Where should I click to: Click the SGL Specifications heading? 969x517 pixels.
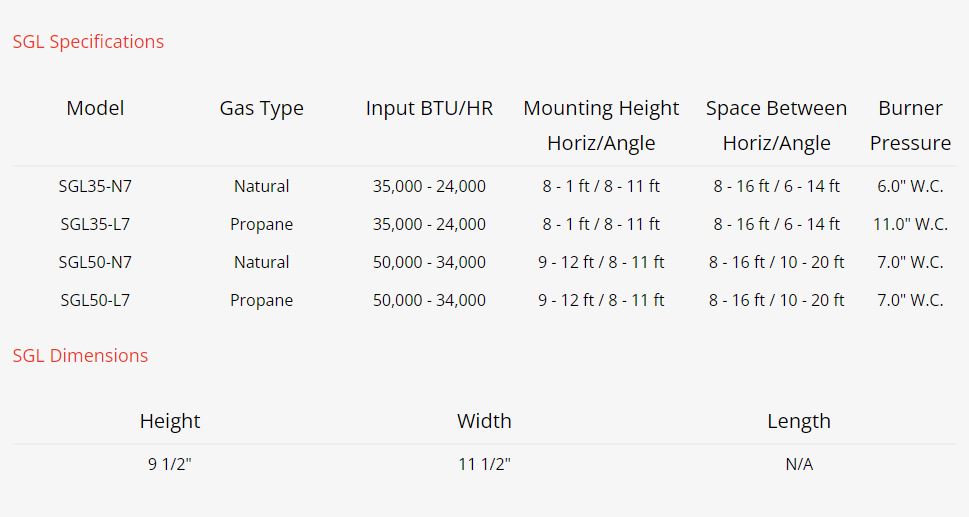coord(88,42)
